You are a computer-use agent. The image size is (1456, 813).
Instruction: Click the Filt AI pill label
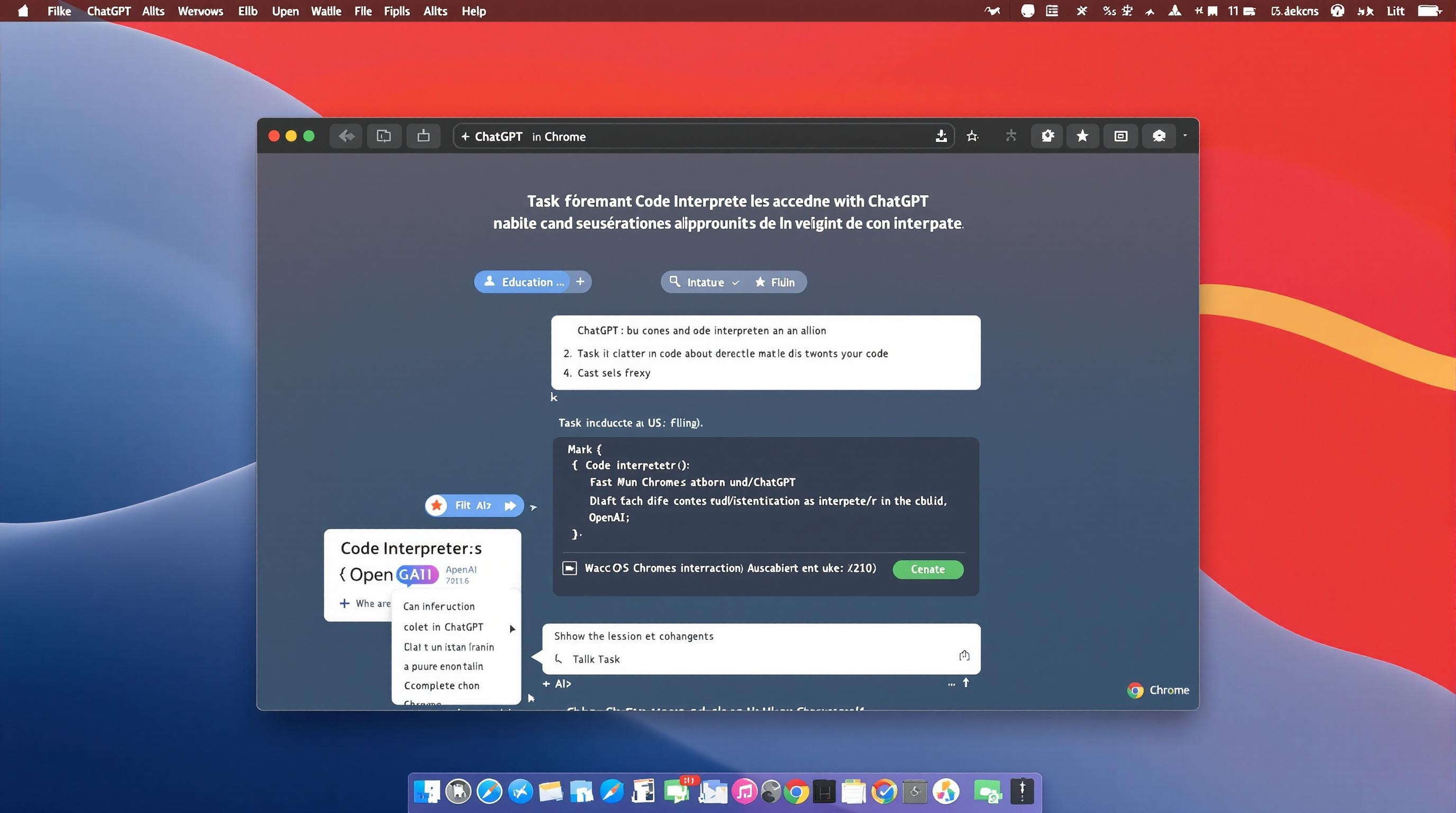(x=473, y=505)
